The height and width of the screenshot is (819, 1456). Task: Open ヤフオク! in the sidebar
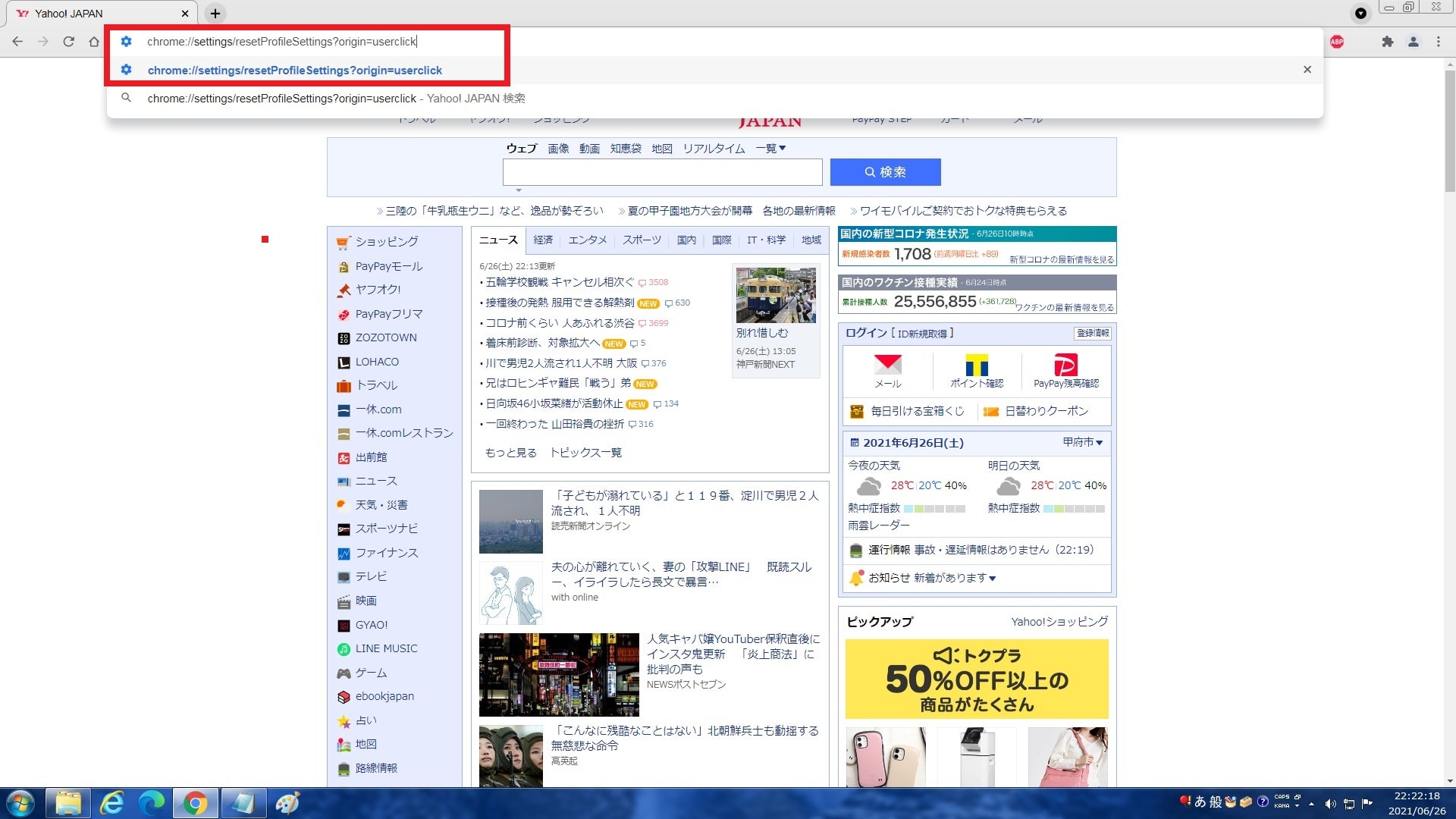[x=369, y=290]
